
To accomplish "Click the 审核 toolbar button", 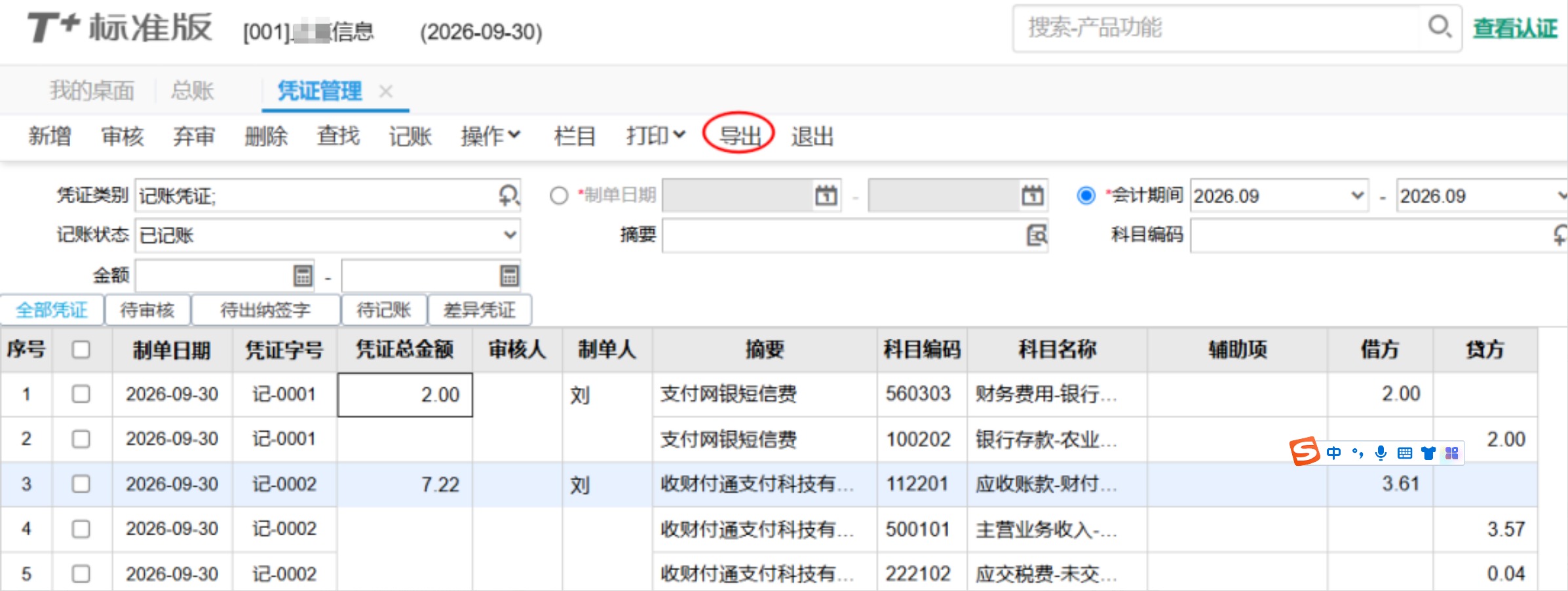I will pyautogui.click(x=123, y=136).
